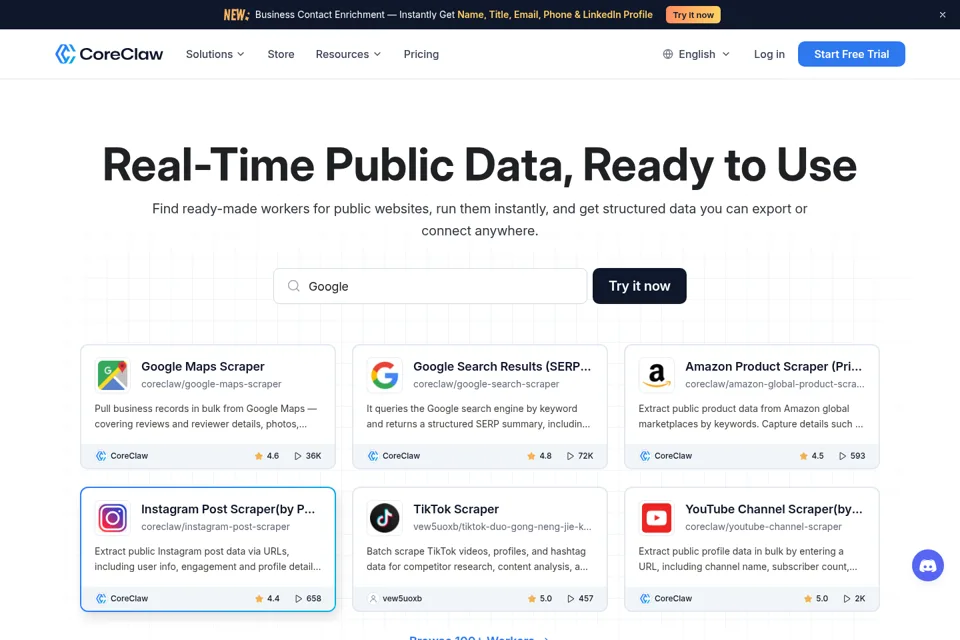
Task: Click star rating 4.5 on Amazon card
Action: click(811, 456)
